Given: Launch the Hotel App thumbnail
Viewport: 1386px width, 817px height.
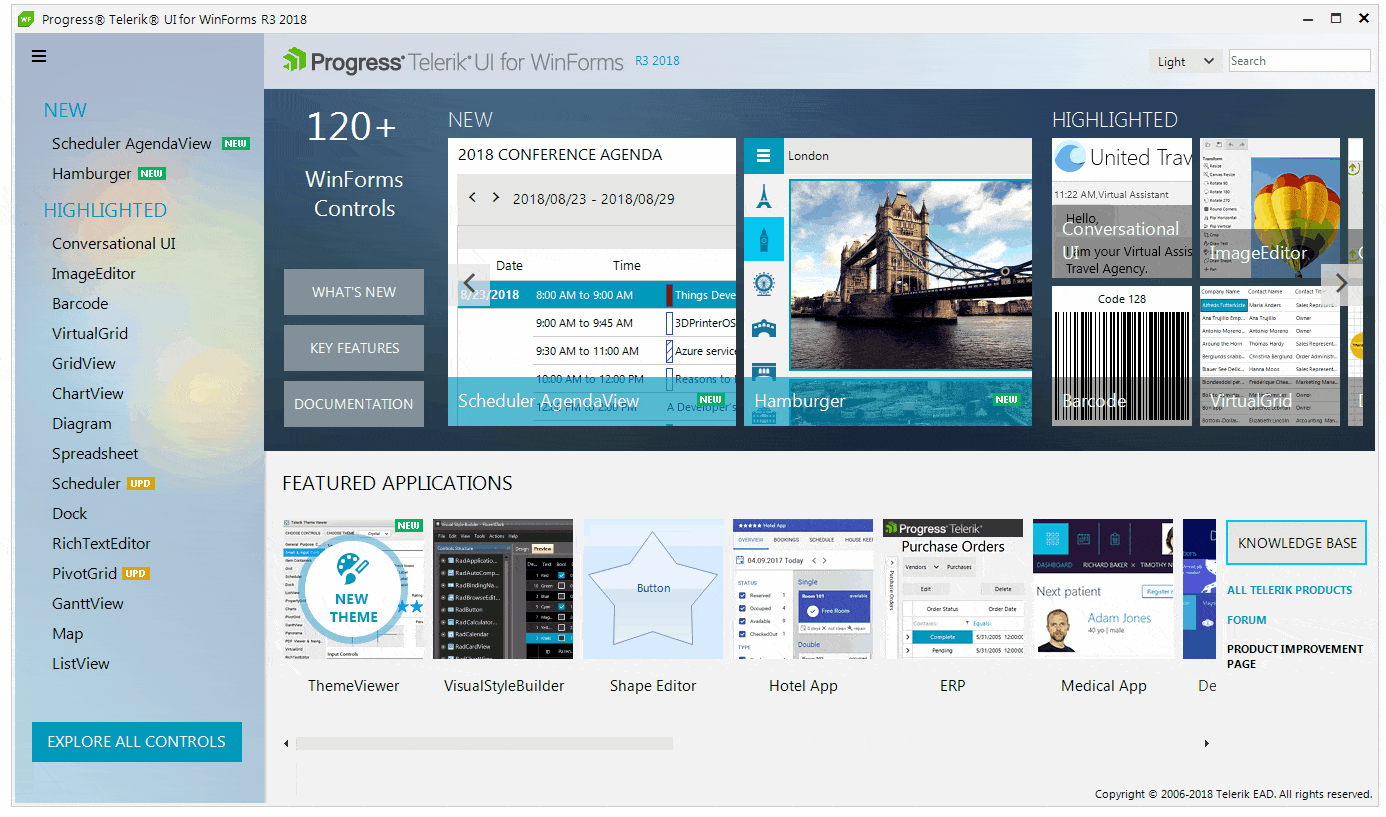Looking at the screenshot, I should [x=803, y=589].
